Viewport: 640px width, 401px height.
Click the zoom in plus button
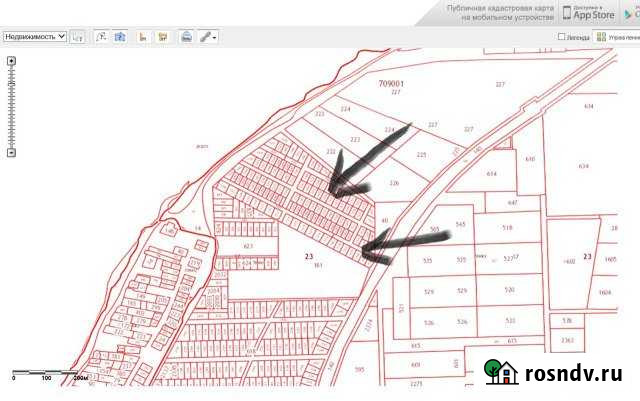pos(11,61)
